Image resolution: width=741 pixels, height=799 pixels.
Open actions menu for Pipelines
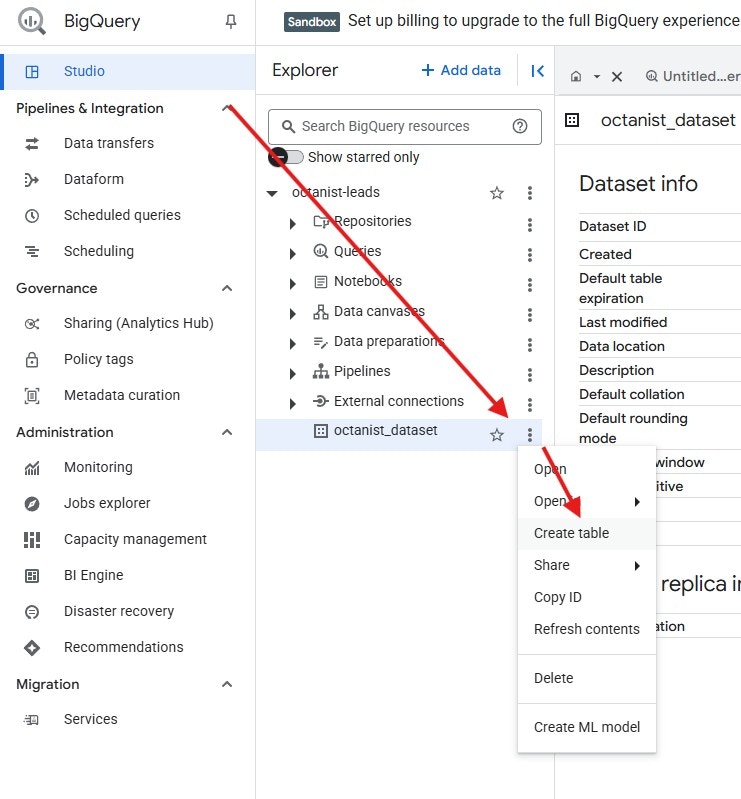(530, 375)
